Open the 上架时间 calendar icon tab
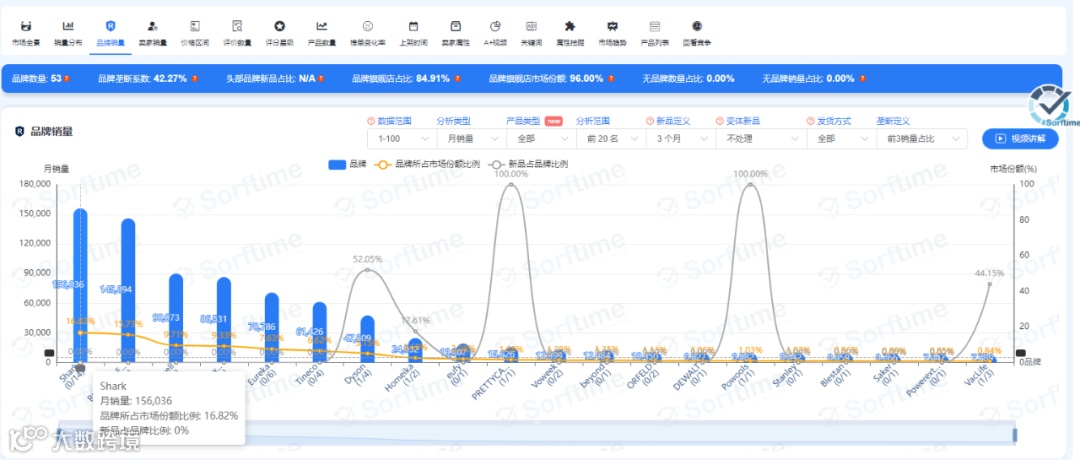 click(413, 33)
